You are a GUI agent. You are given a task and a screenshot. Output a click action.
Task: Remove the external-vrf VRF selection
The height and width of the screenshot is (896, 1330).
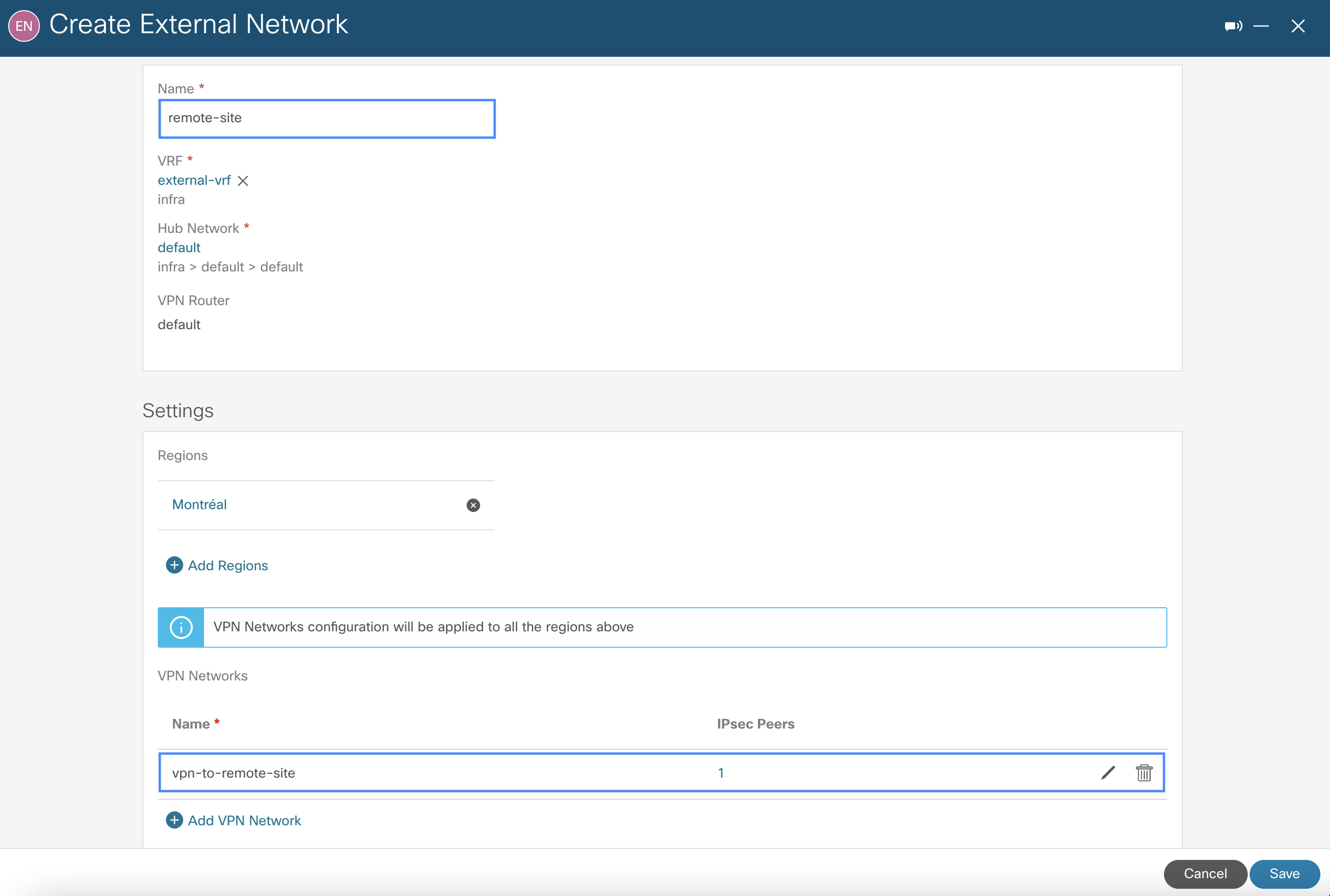(x=243, y=181)
